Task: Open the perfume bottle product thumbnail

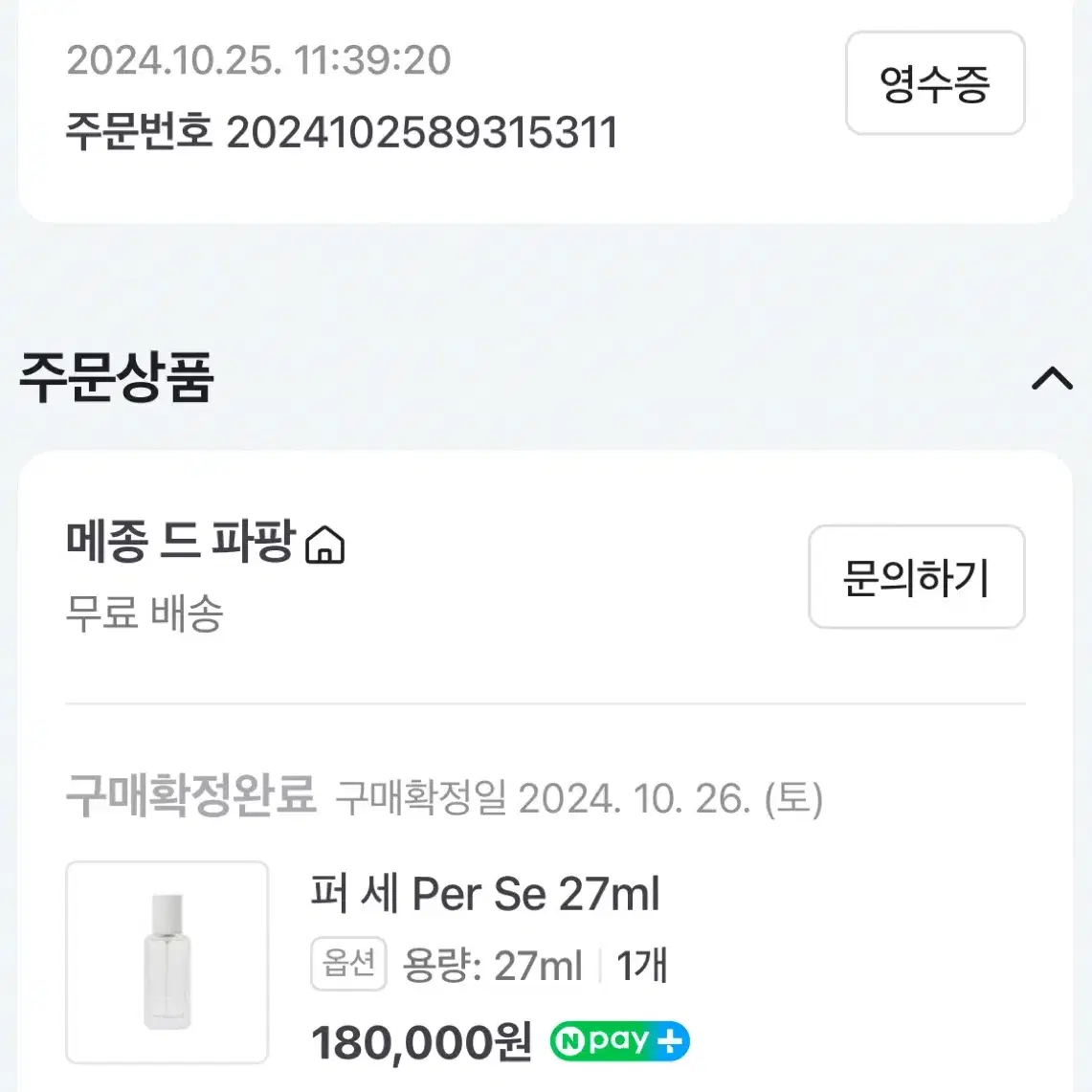Action: point(167,962)
